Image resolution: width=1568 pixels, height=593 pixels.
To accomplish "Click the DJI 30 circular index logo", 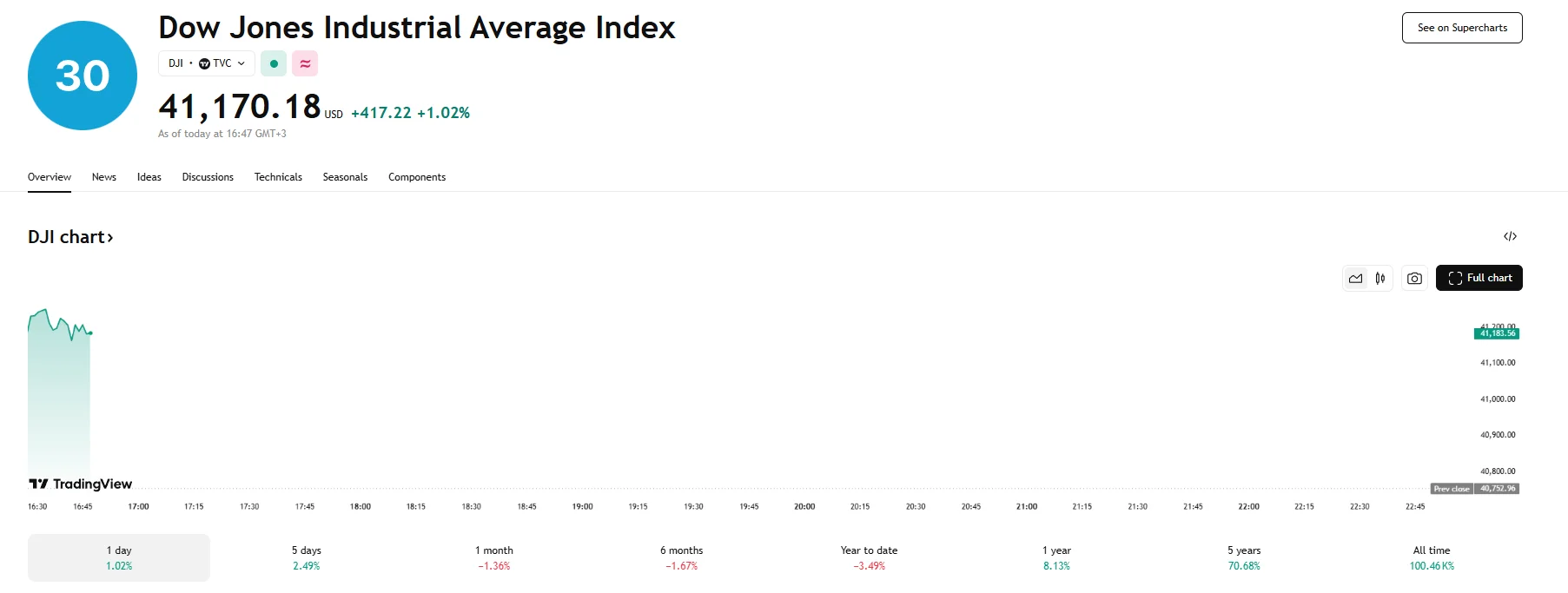I will (x=82, y=75).
